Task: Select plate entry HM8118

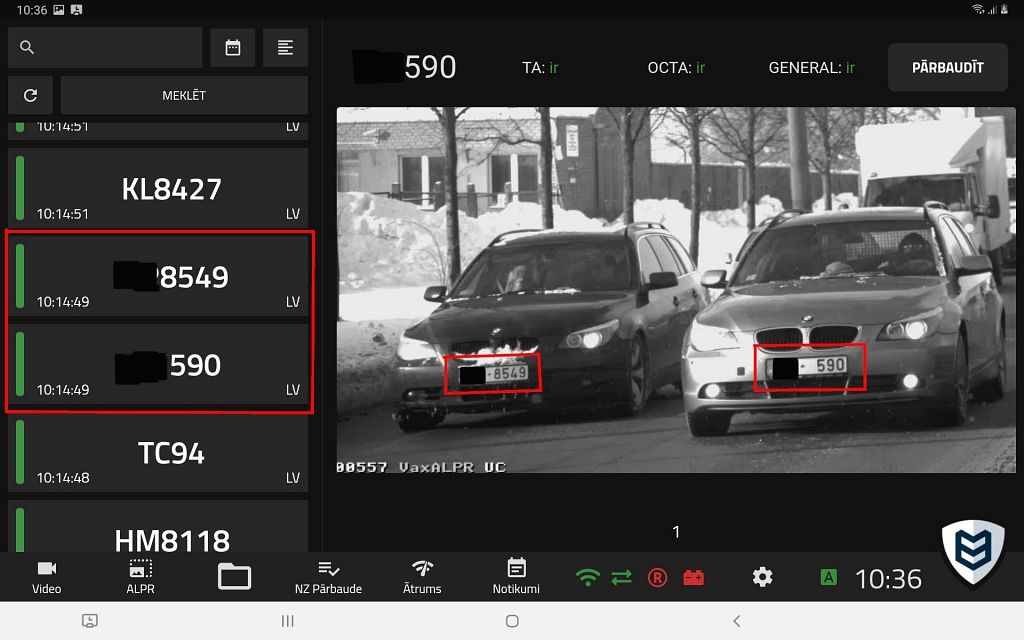Action: pos(158,526)
